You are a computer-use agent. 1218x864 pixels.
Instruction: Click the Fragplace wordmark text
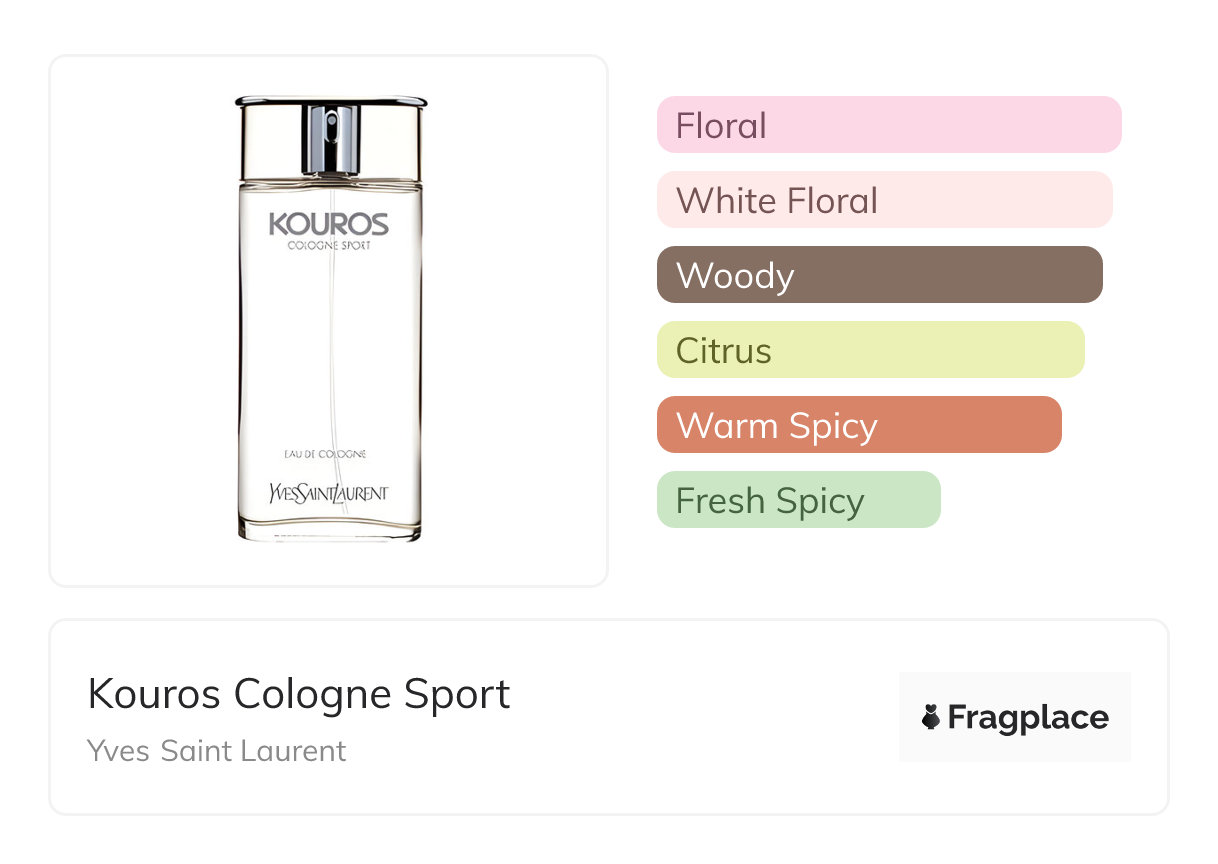click(1028, 717)
